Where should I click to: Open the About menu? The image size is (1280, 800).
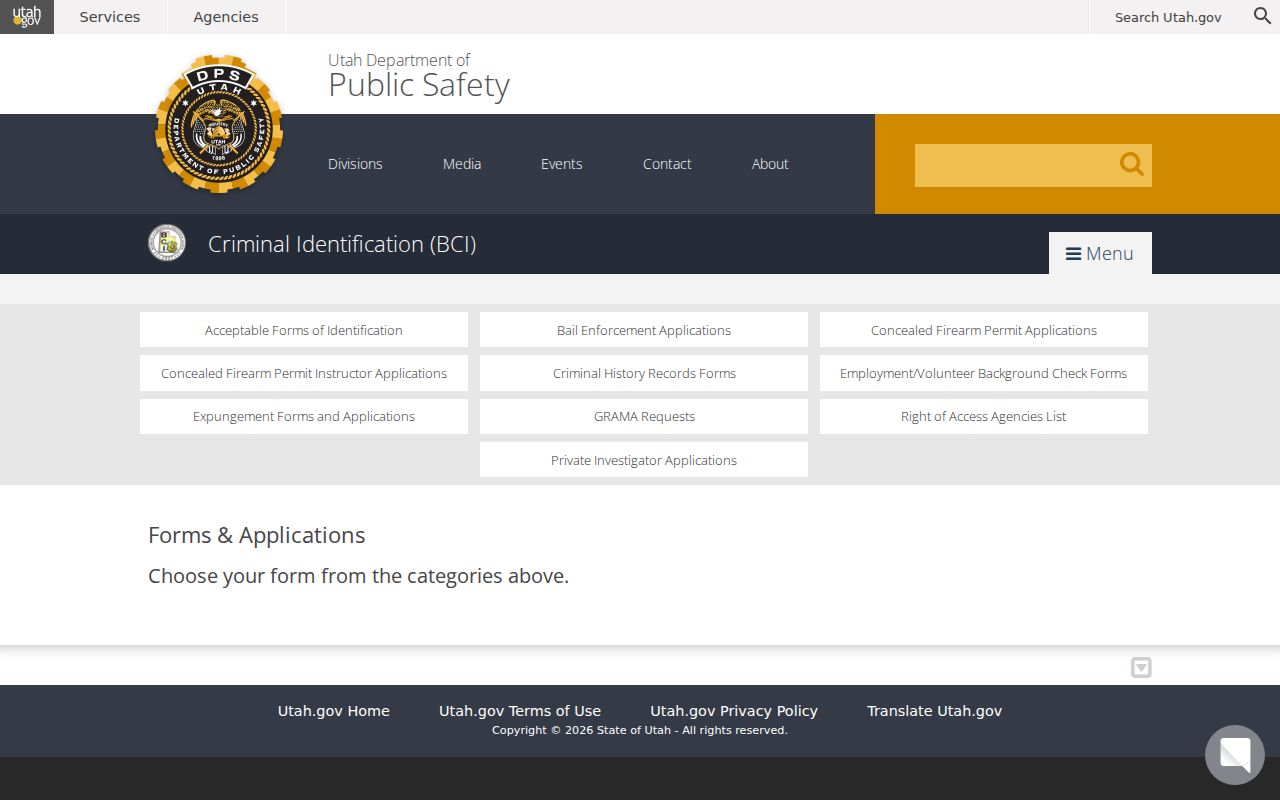point(770,164)
